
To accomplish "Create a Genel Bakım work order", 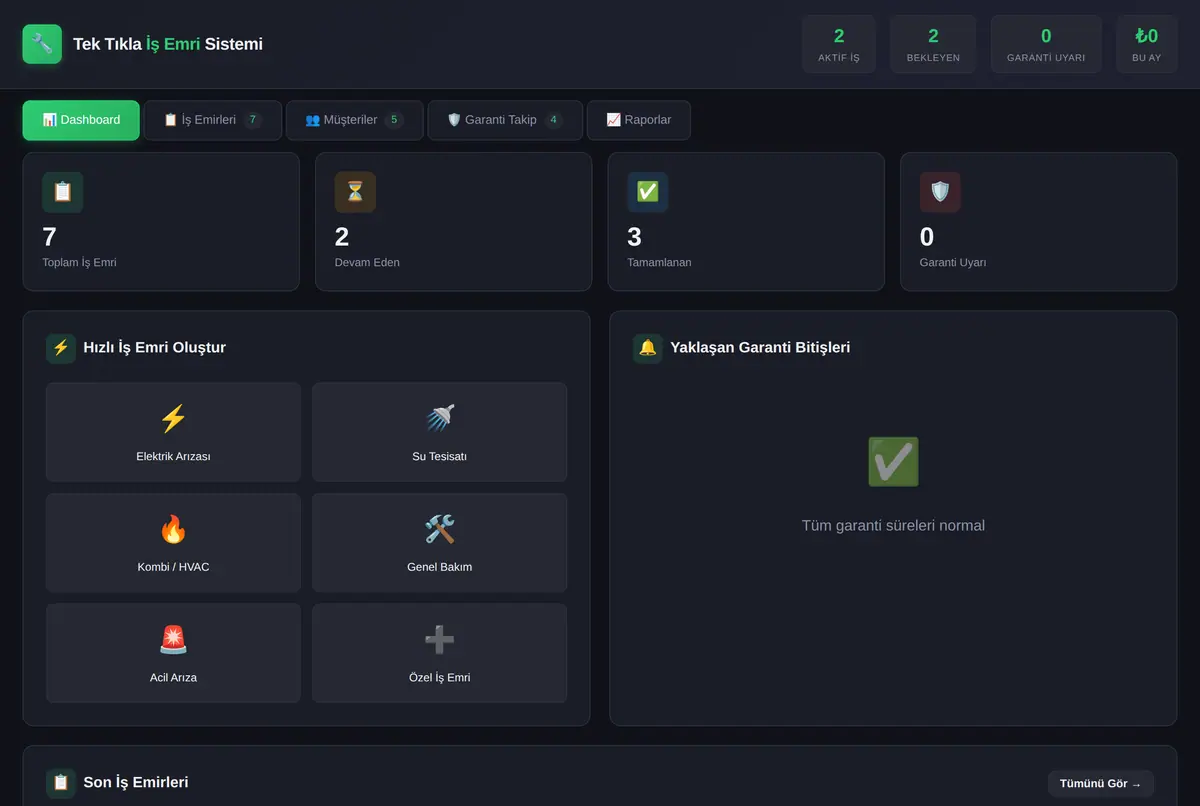I will pyautogui.click(x=440, y=543).
